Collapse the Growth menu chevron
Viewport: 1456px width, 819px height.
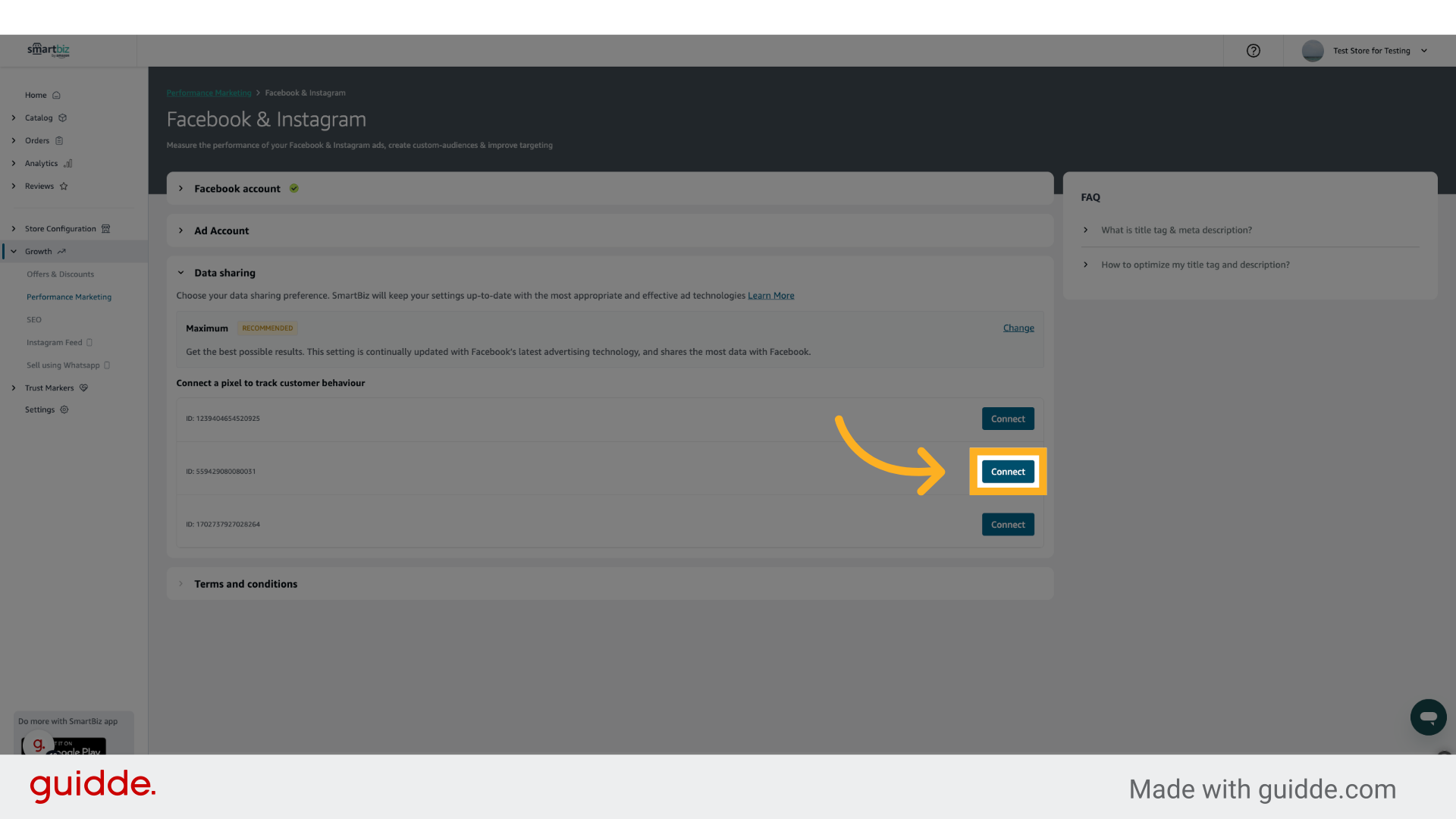14,251
